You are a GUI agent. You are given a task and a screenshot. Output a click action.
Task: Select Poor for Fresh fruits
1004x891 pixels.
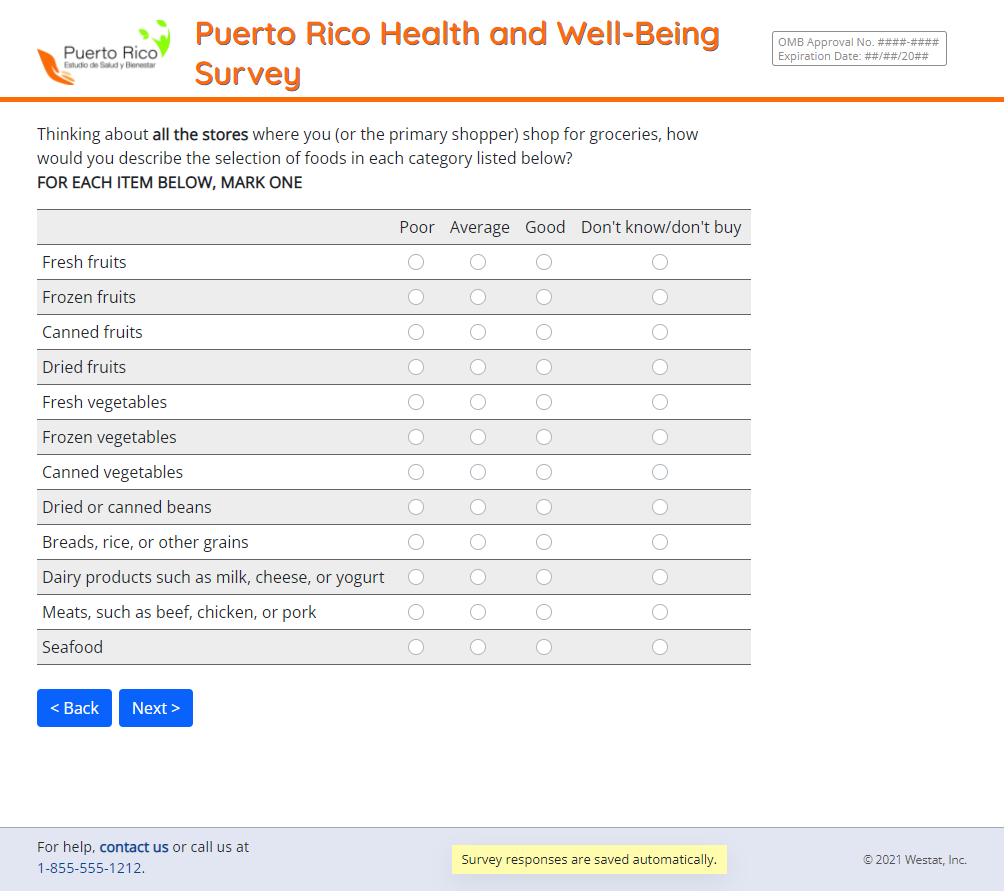pos(416,262)
